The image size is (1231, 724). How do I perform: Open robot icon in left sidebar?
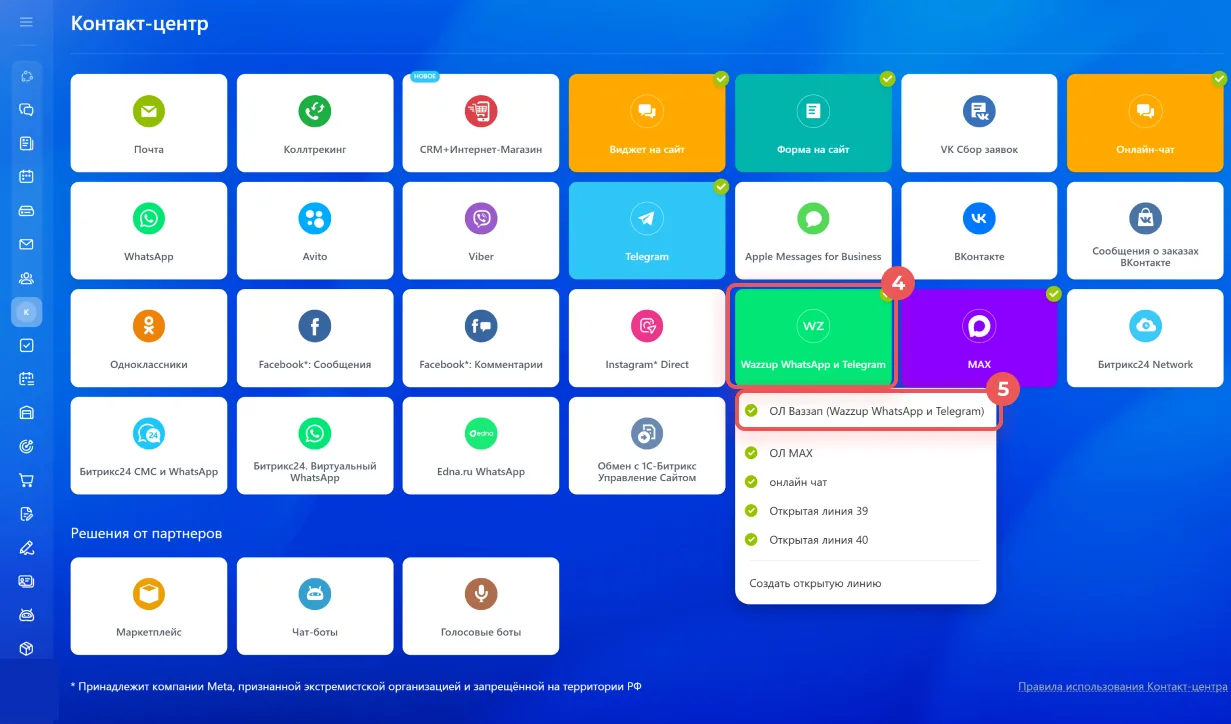pyautogui.click(x=27, y=615)
